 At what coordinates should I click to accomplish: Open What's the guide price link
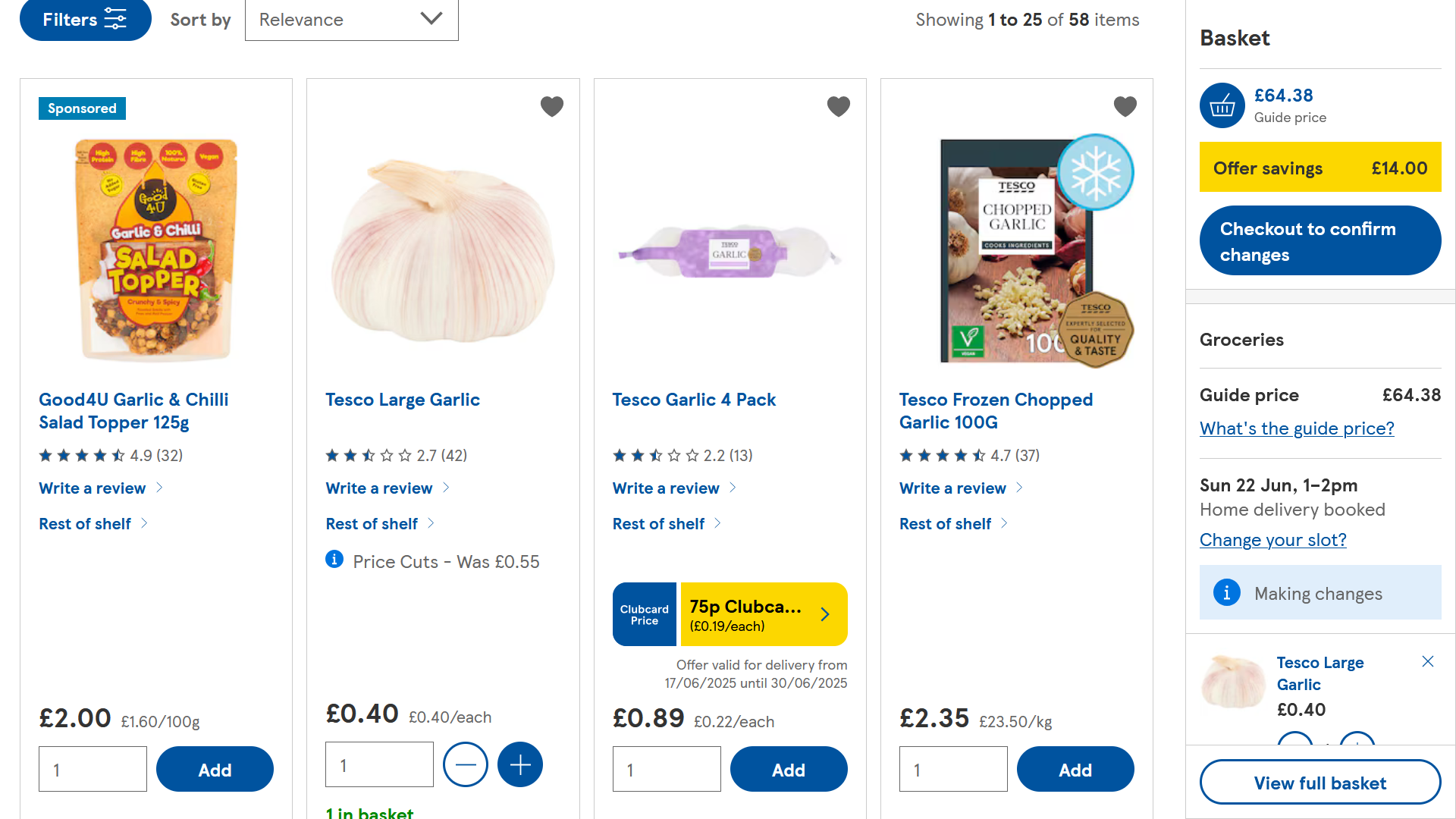pyautogui.click(x=1296, y=428)
